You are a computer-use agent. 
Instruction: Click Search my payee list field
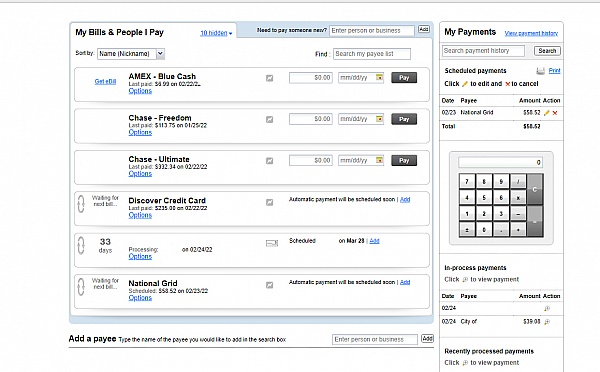coord(372,54)
